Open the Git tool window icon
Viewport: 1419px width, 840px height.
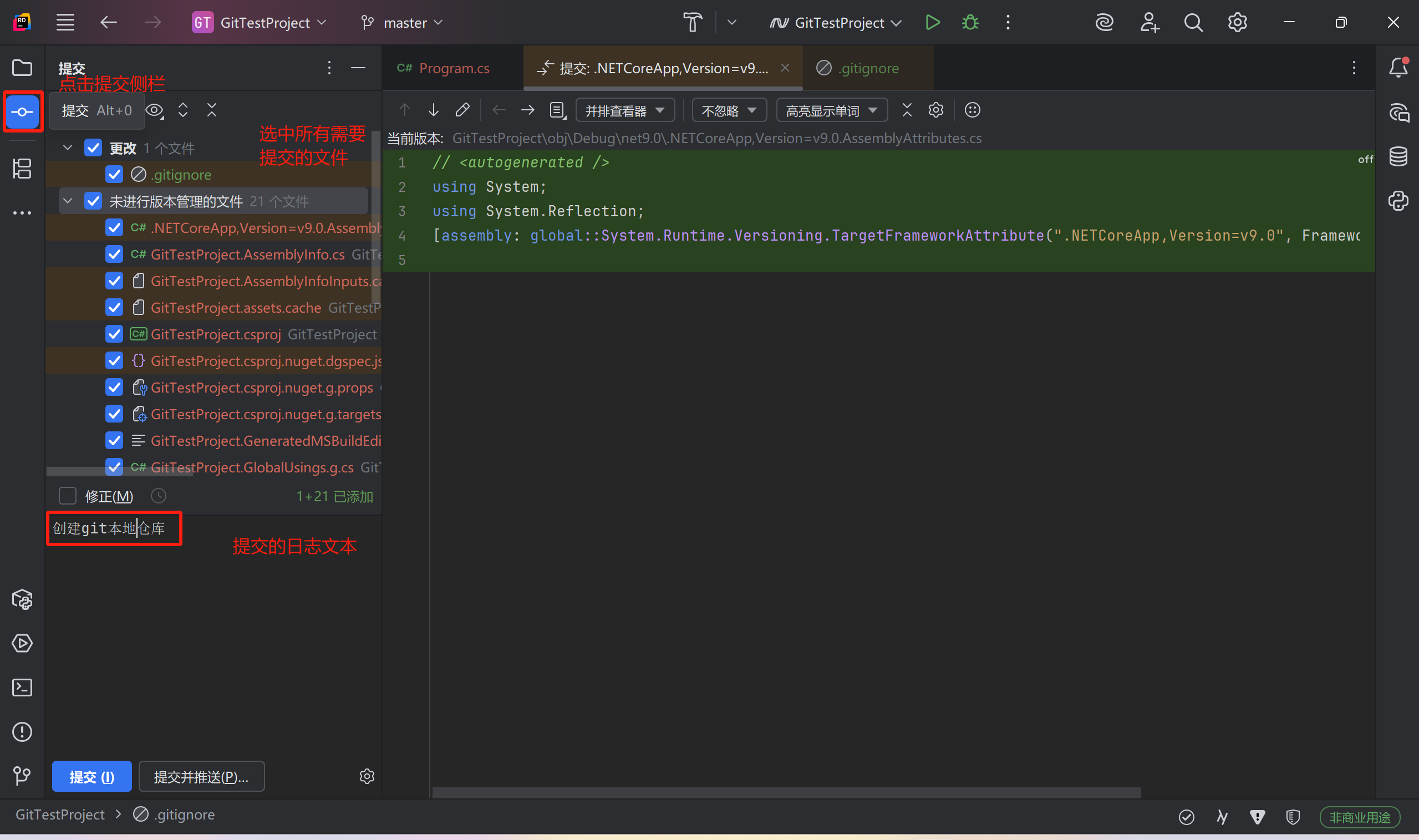22,776
